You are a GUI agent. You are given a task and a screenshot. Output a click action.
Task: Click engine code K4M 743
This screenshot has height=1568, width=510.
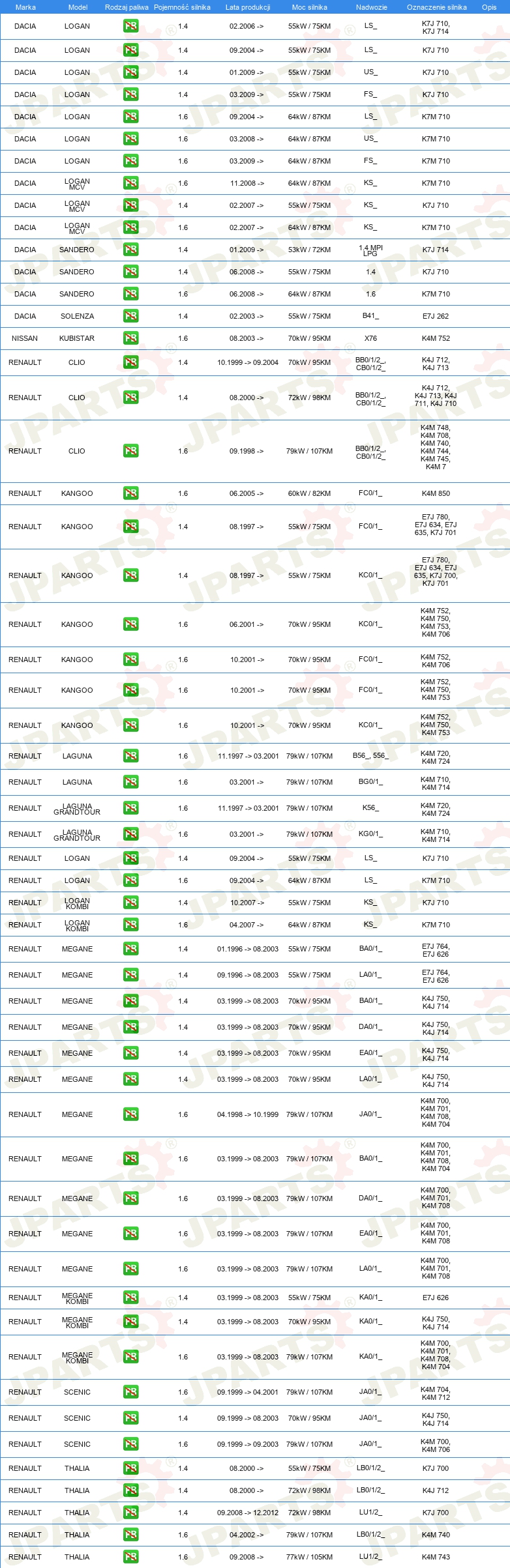[436, 1557]
